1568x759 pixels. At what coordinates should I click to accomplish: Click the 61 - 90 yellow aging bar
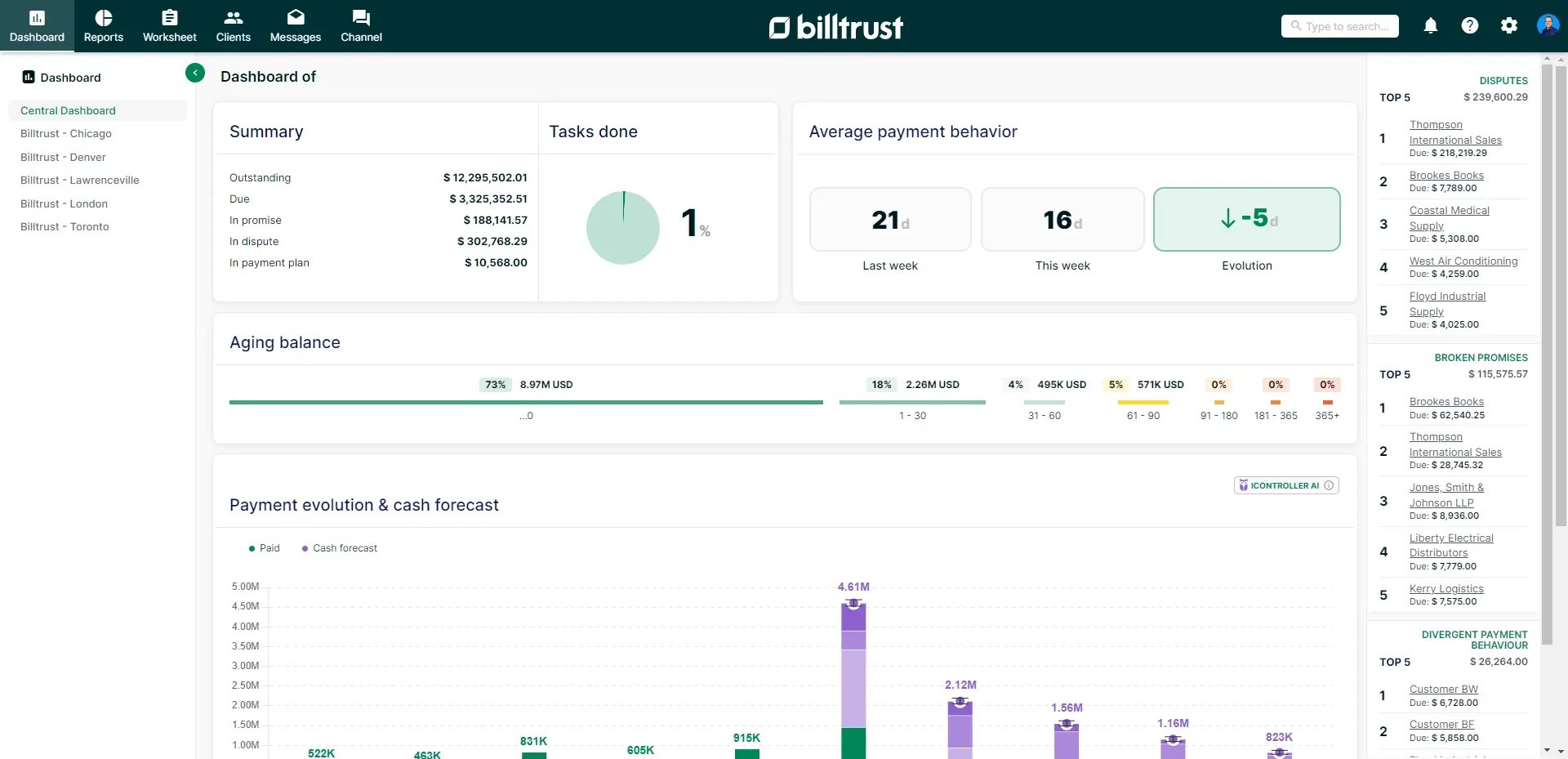pyautogui.click(x=1143, y=402)
